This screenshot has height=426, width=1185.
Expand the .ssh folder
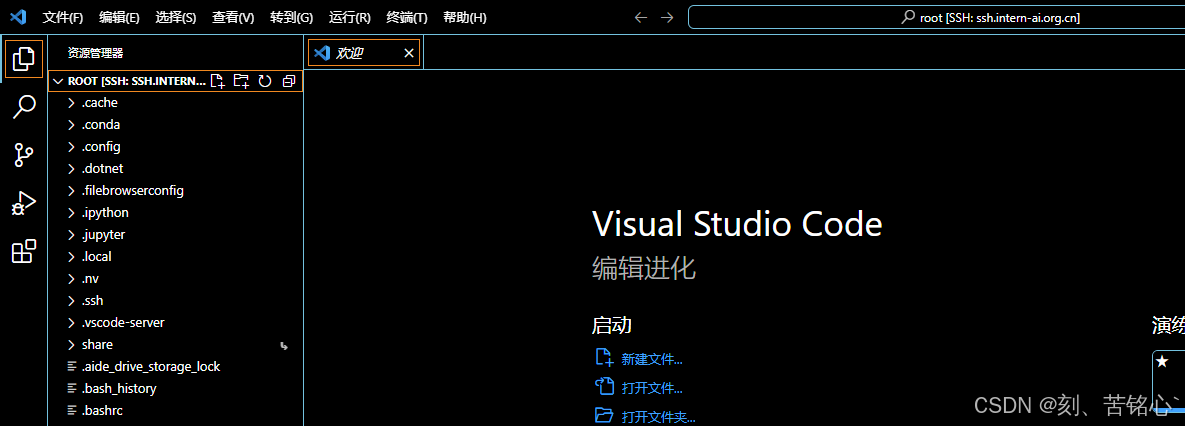coord(175,301)
